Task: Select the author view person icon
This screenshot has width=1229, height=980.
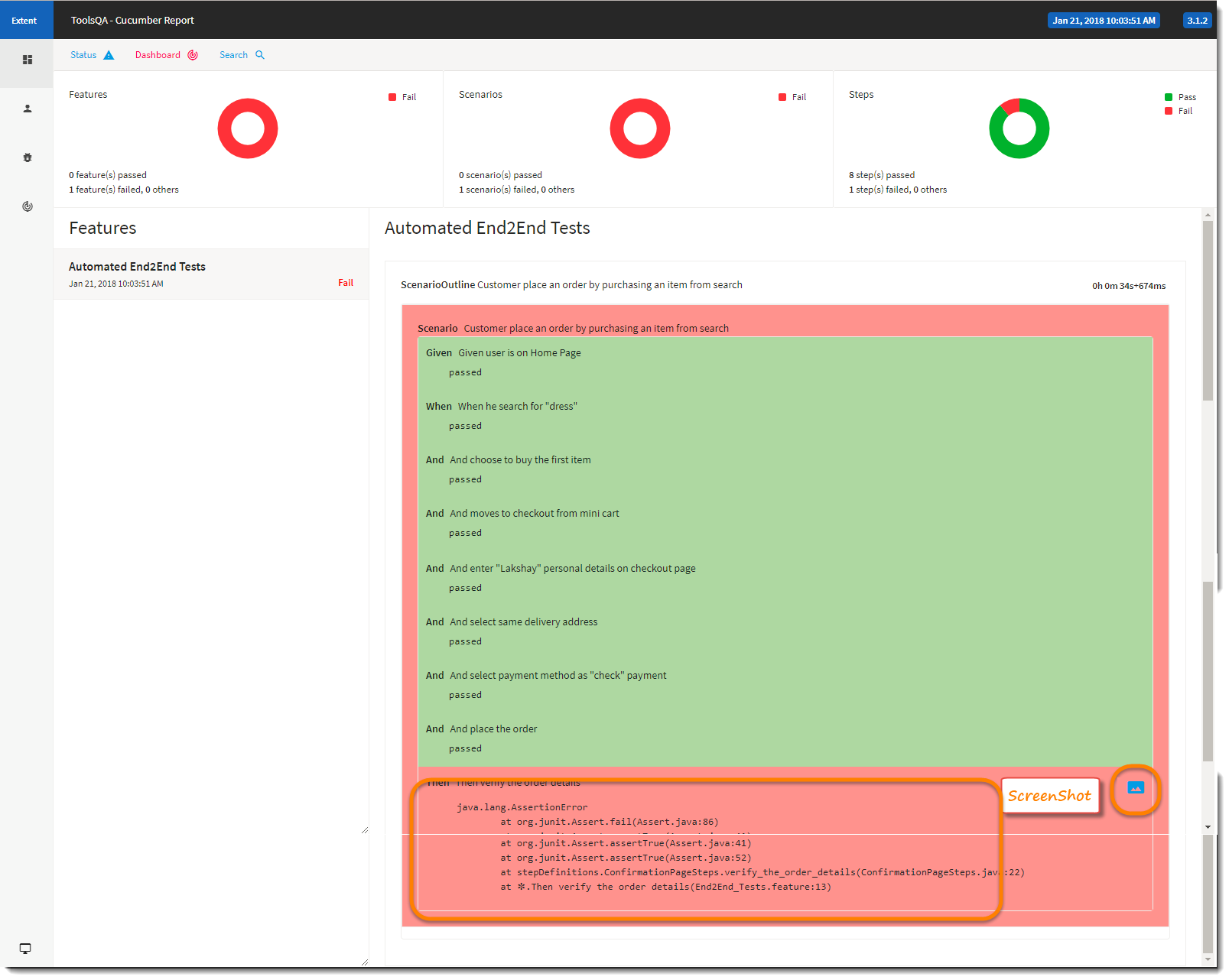Action: click(27, 109)
